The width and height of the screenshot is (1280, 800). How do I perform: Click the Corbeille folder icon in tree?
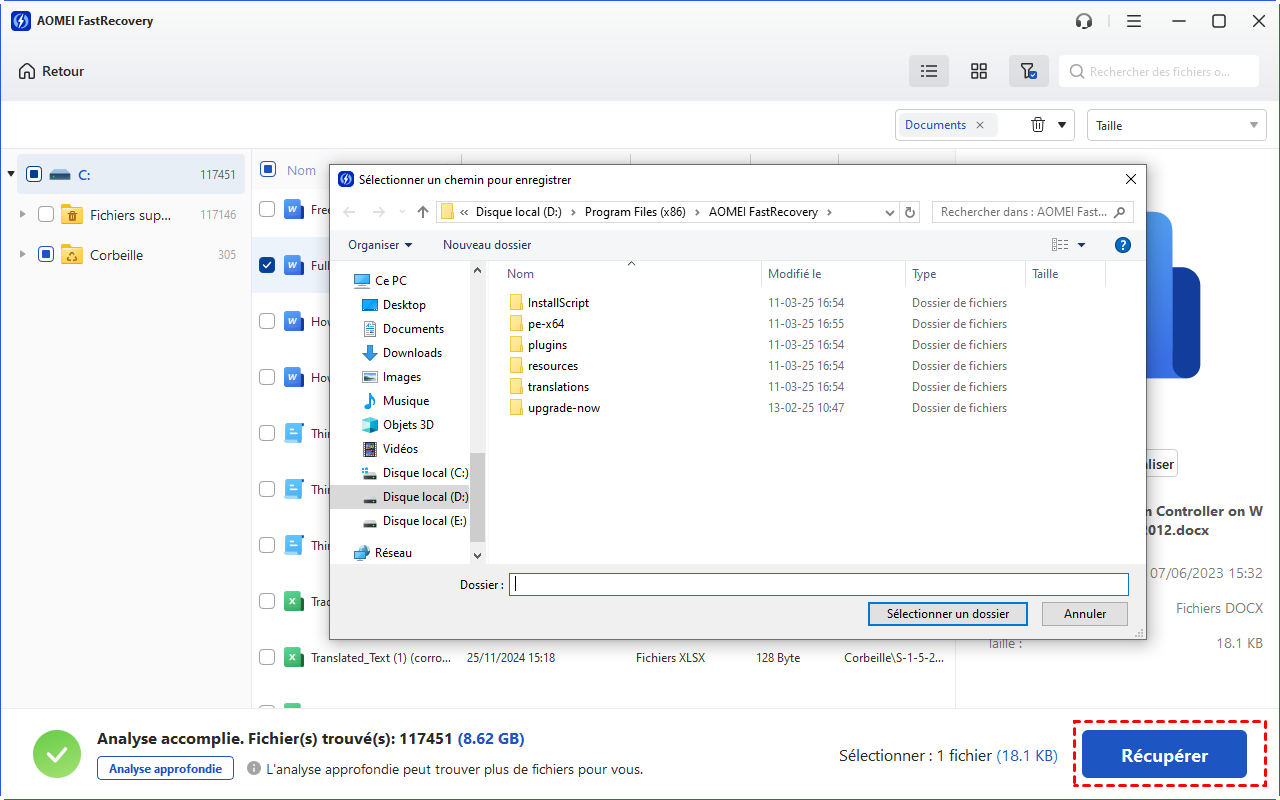tap(72, 254)
